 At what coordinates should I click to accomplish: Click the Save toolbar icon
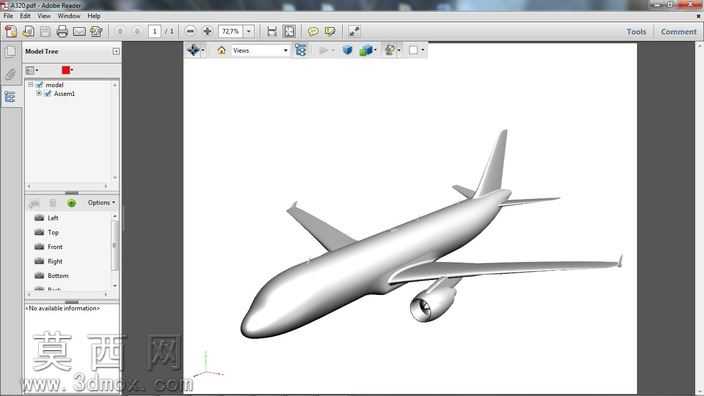tap(45, 31)
